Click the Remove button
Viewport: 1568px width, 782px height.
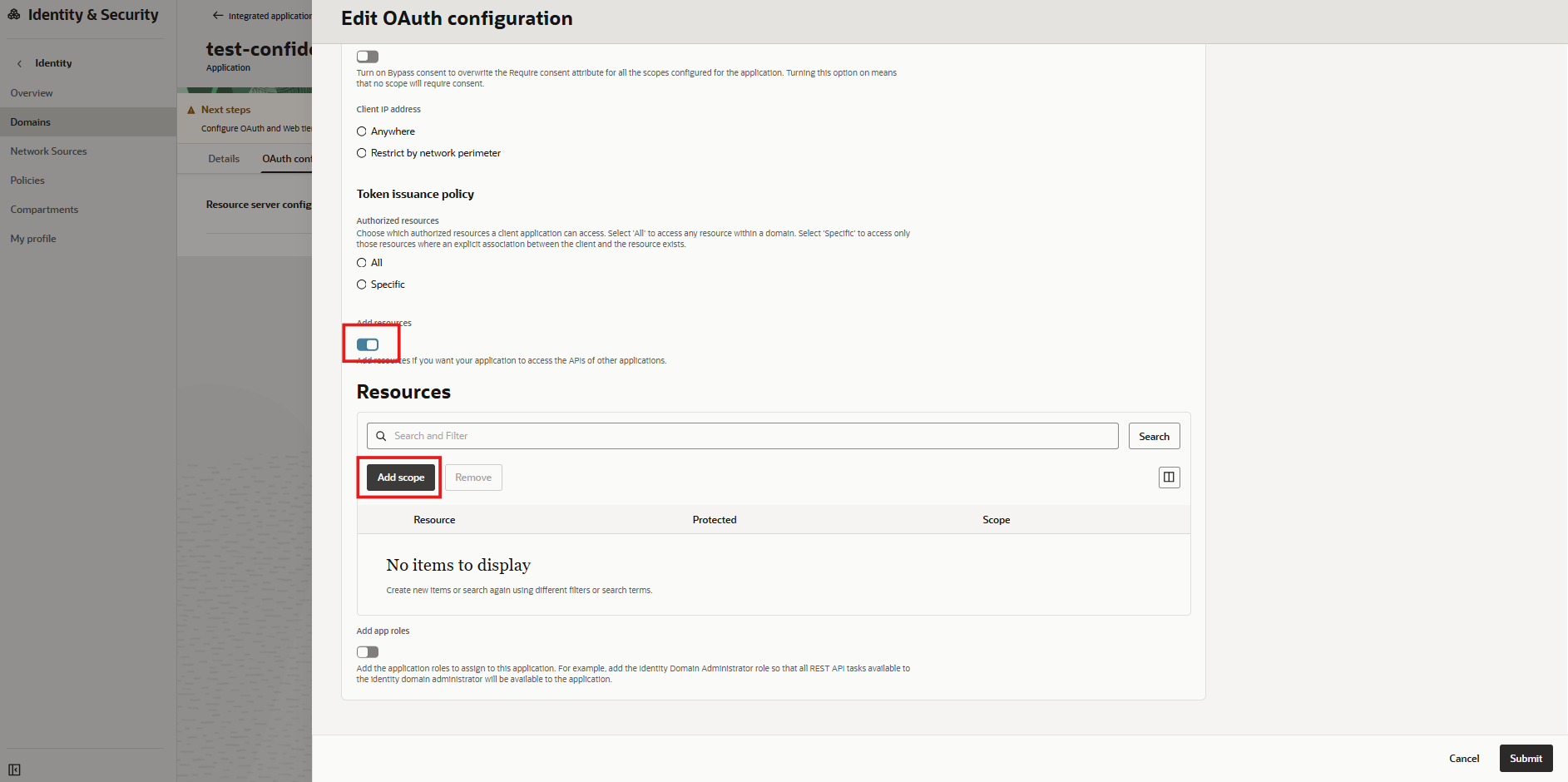[473, 478]
